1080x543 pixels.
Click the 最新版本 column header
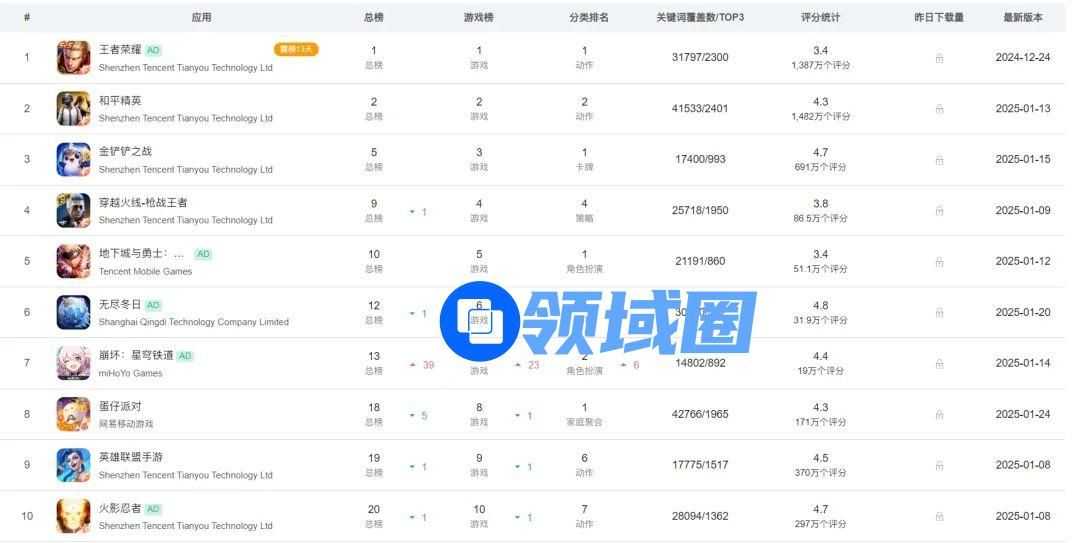tap(1022, 17)
